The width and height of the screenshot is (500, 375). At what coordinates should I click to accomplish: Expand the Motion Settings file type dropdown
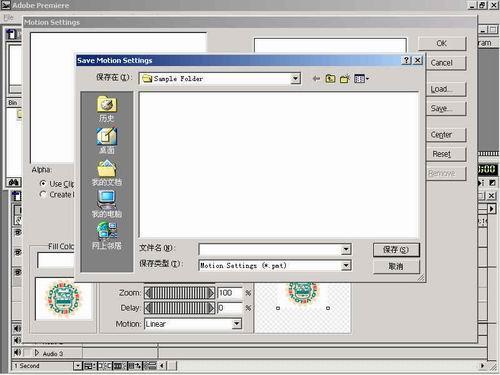click(x=346, y=266)
